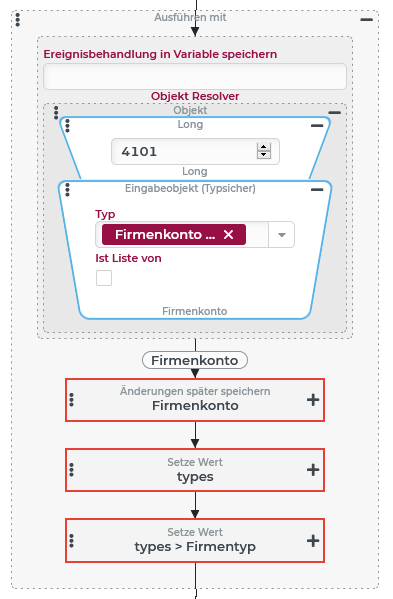
Task: Click the Firmenkonto connector label pill
Action: [195, 360]
